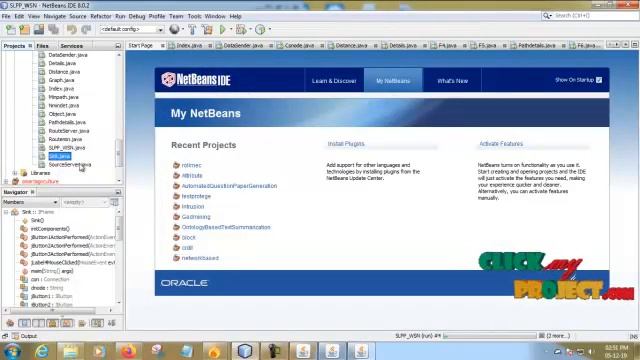Open the AutomatedQuestionPaperGeneration recent project

point(229,186)
